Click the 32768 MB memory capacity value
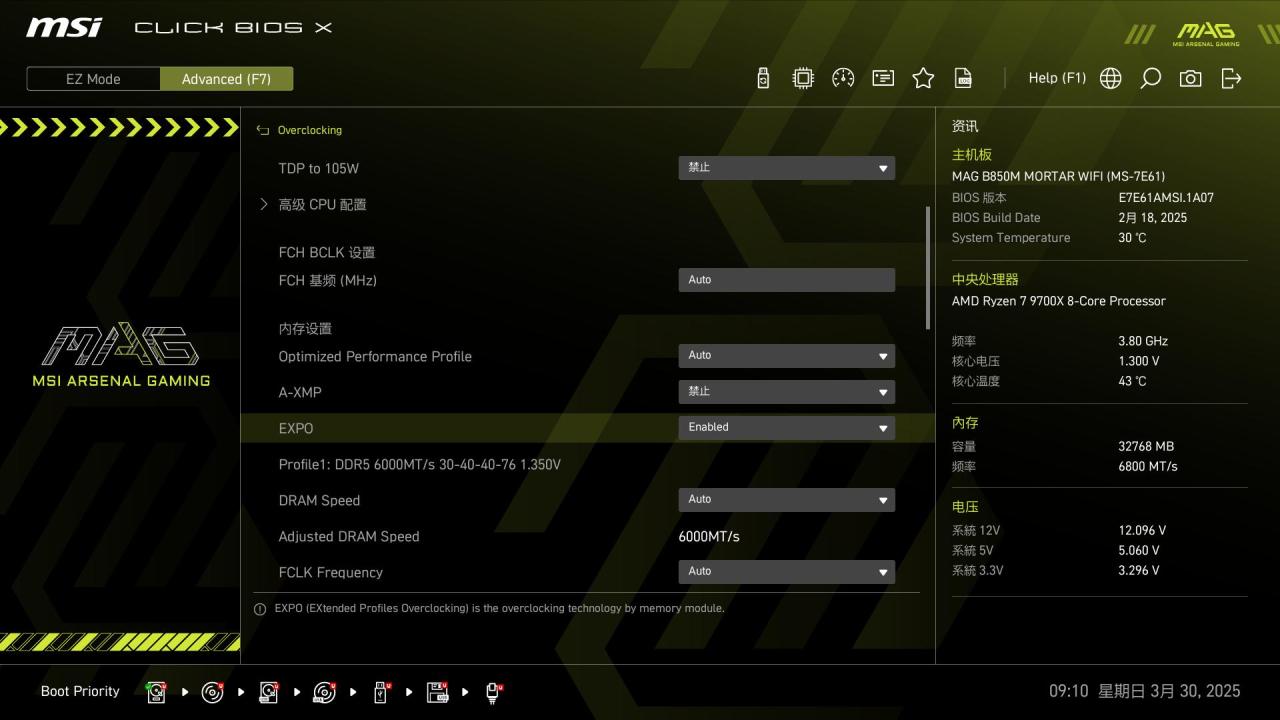This screenshot has width=1280, height=720. 1146,446
